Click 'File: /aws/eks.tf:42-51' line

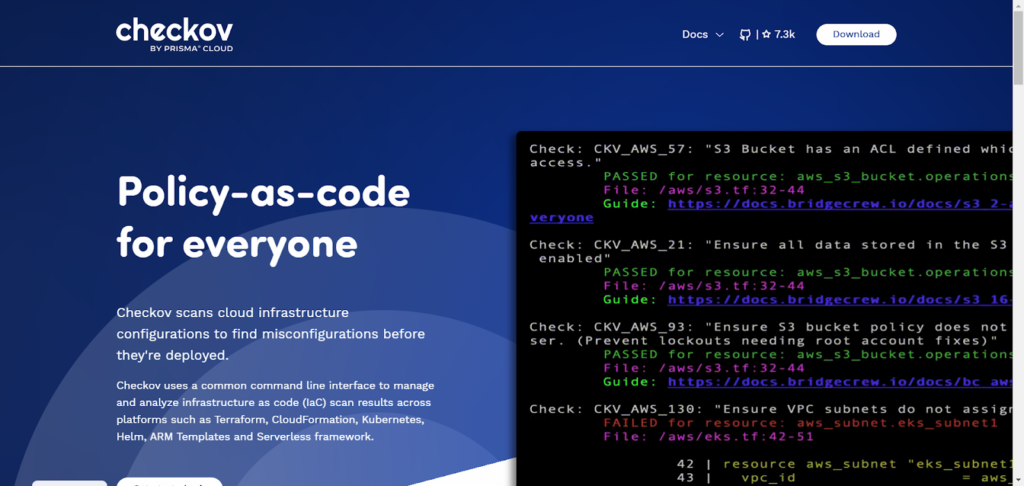click(709, 437)
